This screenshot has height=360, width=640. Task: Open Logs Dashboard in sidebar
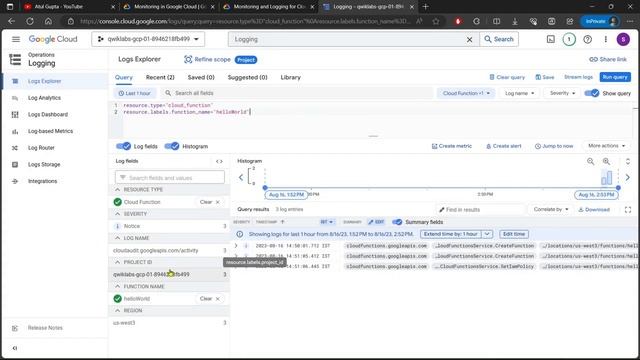pos(48,115)
